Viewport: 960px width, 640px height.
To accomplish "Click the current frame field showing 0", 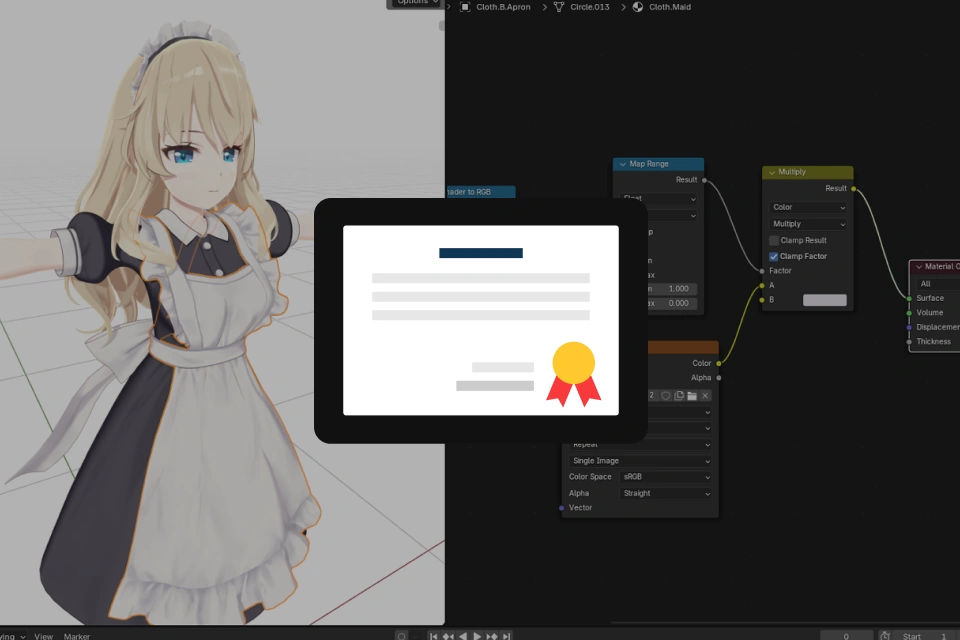I will (x=846, y=636).
